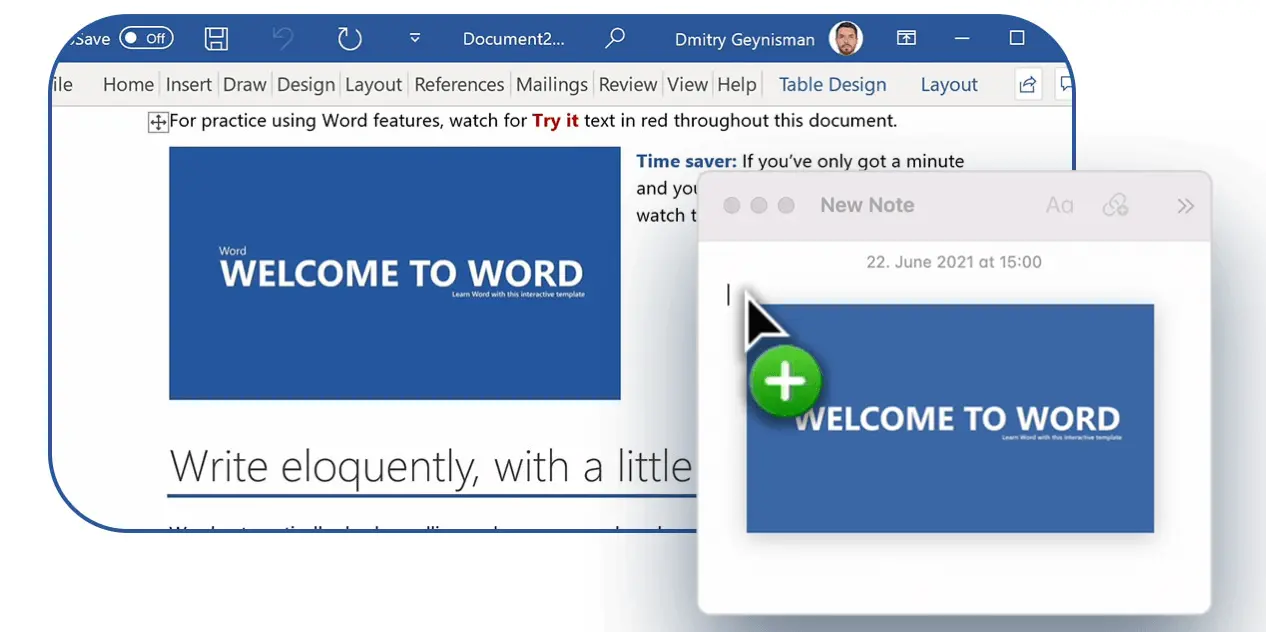Click the Search magnifier icon in Word
This screenshot has height=632, width=1266.
click(615, 39)
